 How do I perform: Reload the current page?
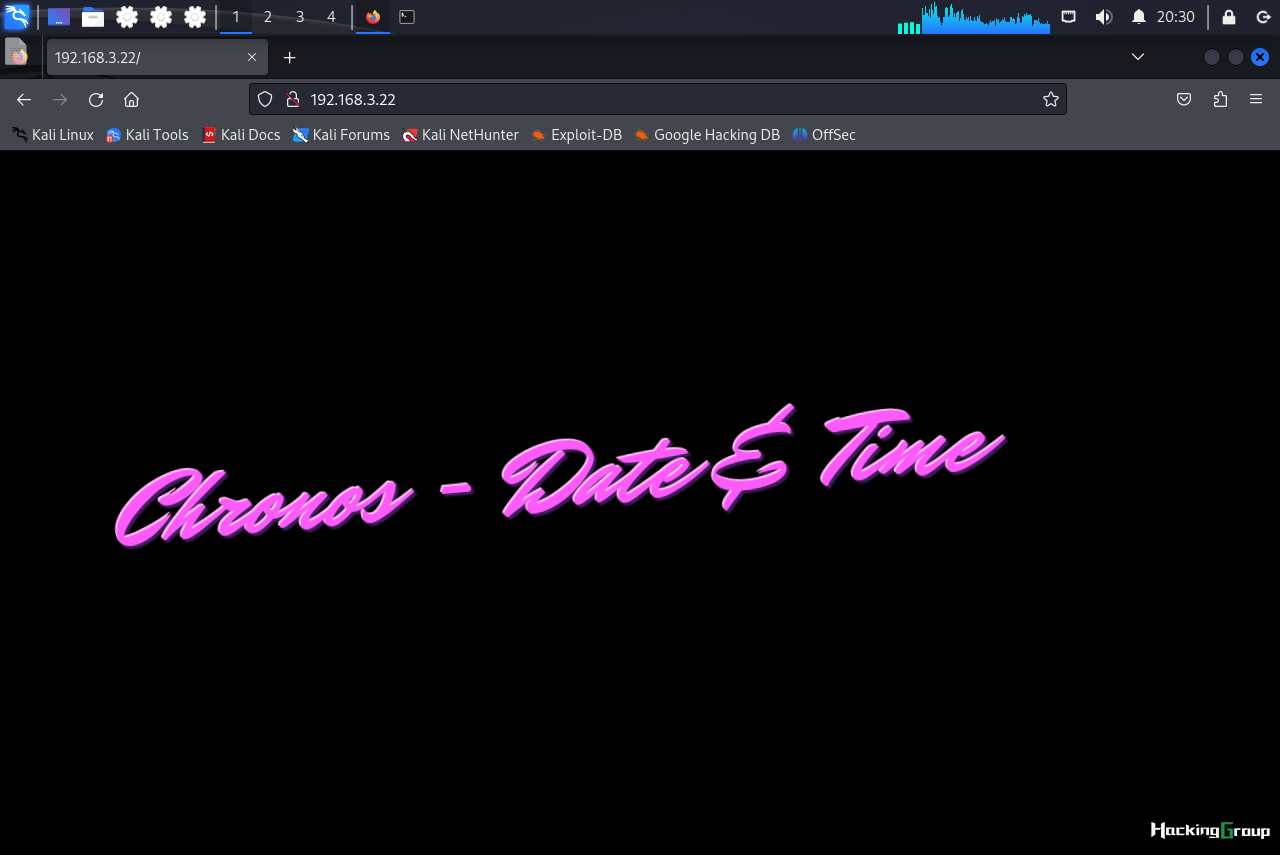(96, 99)
